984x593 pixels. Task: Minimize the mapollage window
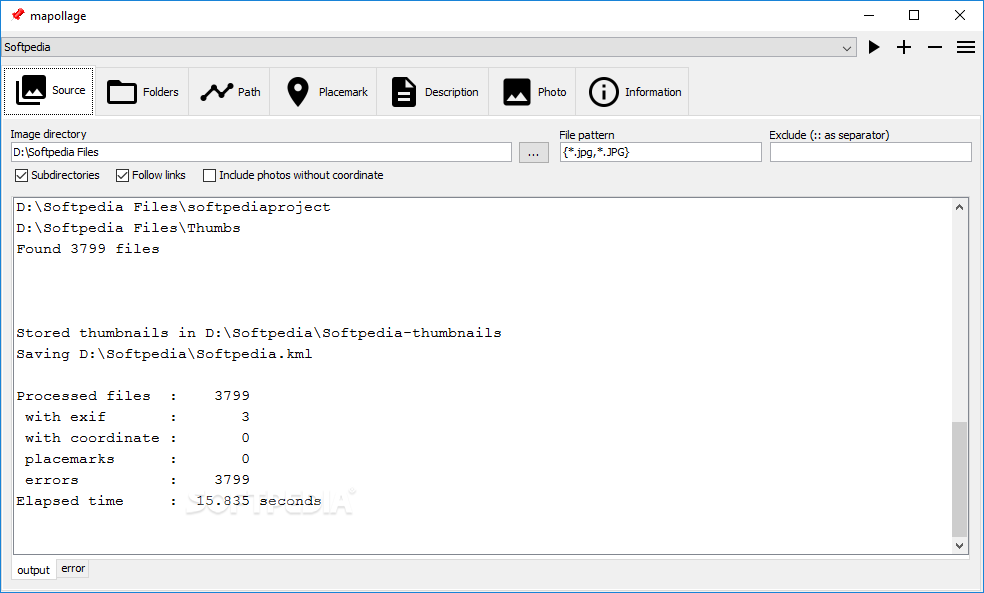tap(869, 16)
